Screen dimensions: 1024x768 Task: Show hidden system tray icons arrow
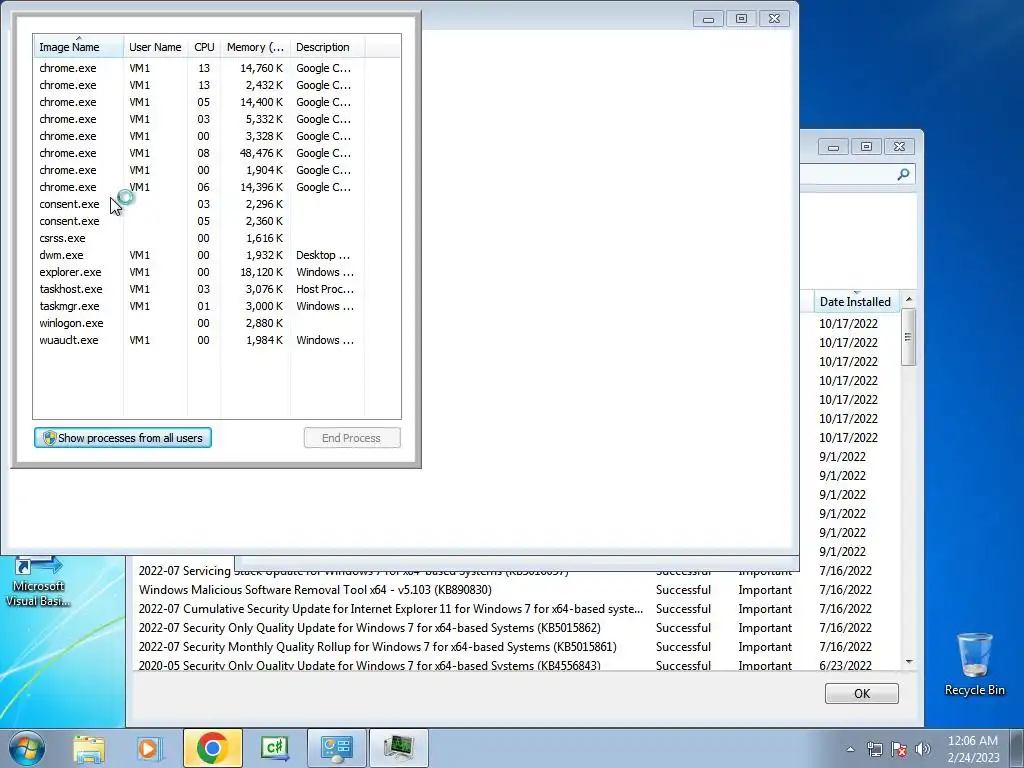(850, 749)
